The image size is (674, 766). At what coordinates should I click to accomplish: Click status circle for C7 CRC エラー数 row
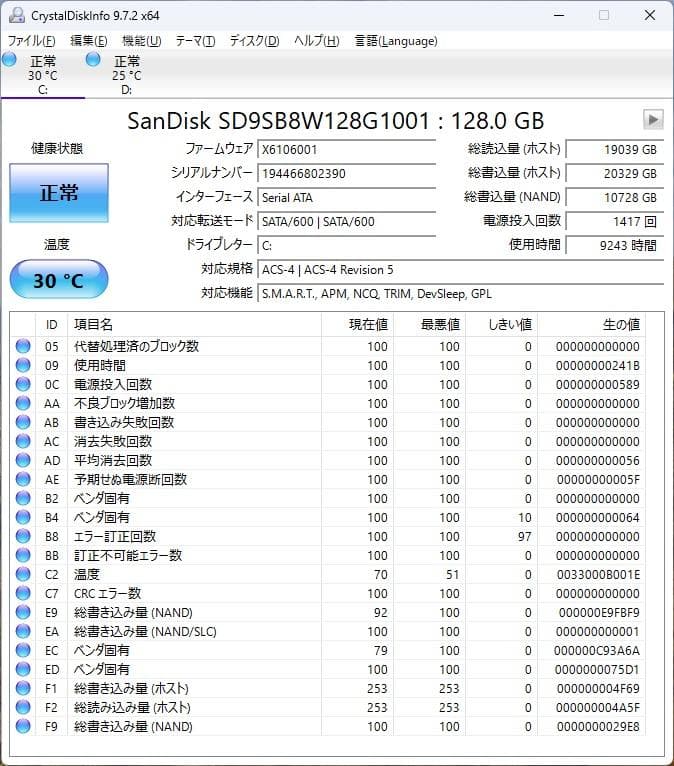tap(23, 593)
